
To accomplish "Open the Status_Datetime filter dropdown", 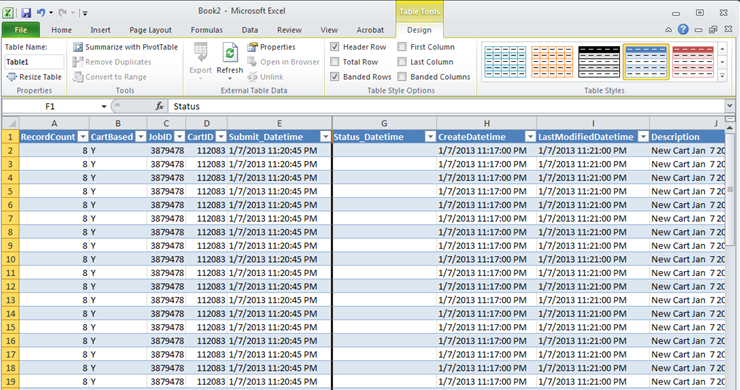I will [430, 137].
